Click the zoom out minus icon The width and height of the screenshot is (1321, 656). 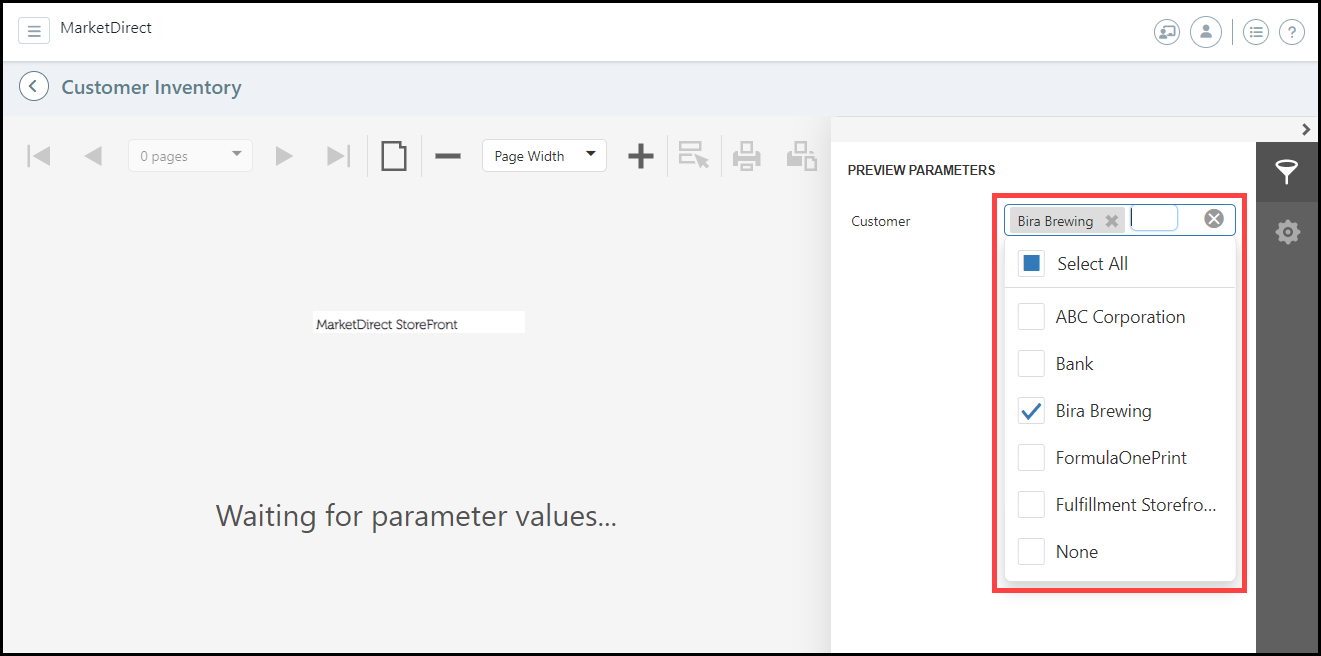448,156
